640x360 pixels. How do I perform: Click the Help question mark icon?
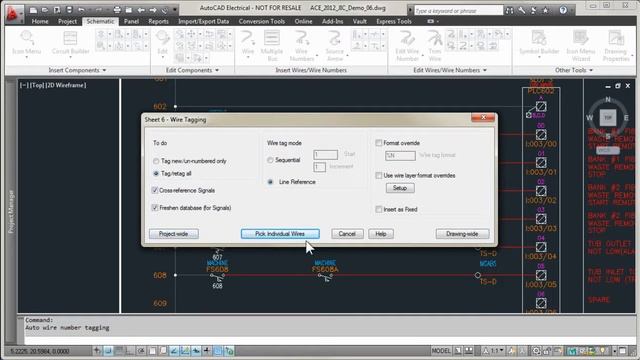click(563, 11)
